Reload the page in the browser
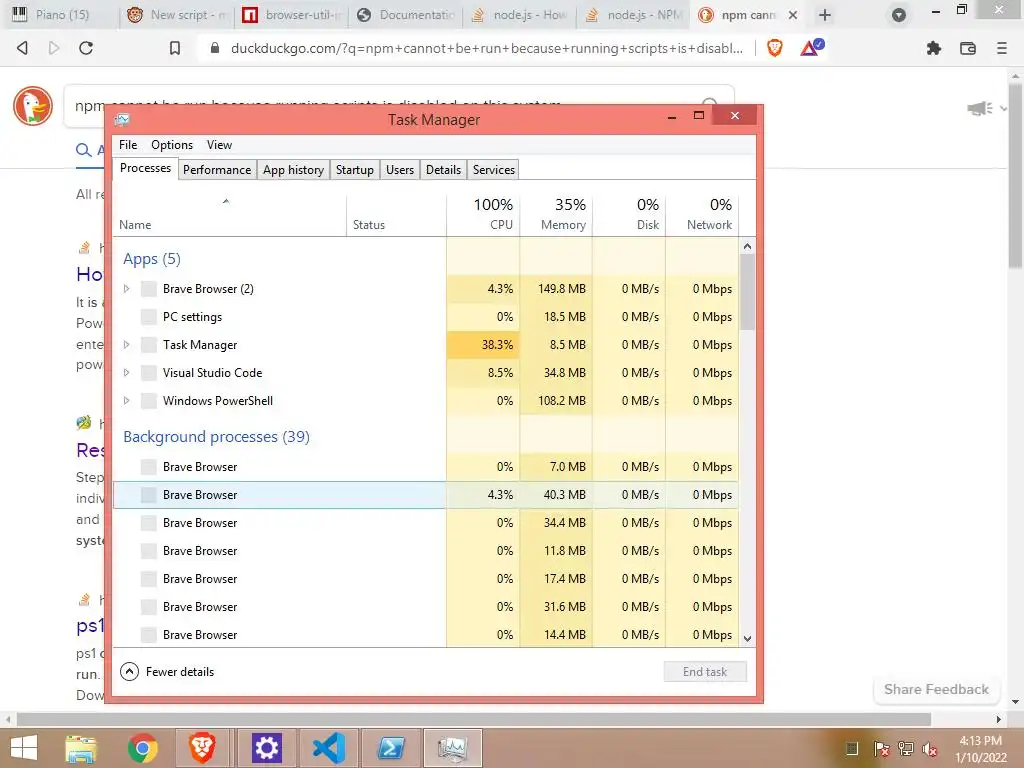 click(x=86, y=48)
